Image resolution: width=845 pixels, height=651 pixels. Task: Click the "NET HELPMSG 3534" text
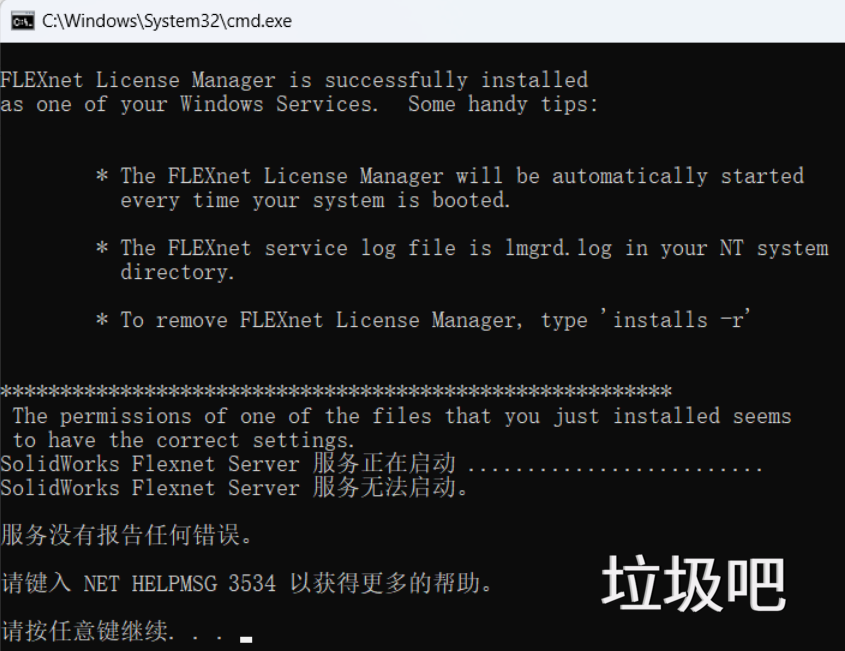[179, 583]
